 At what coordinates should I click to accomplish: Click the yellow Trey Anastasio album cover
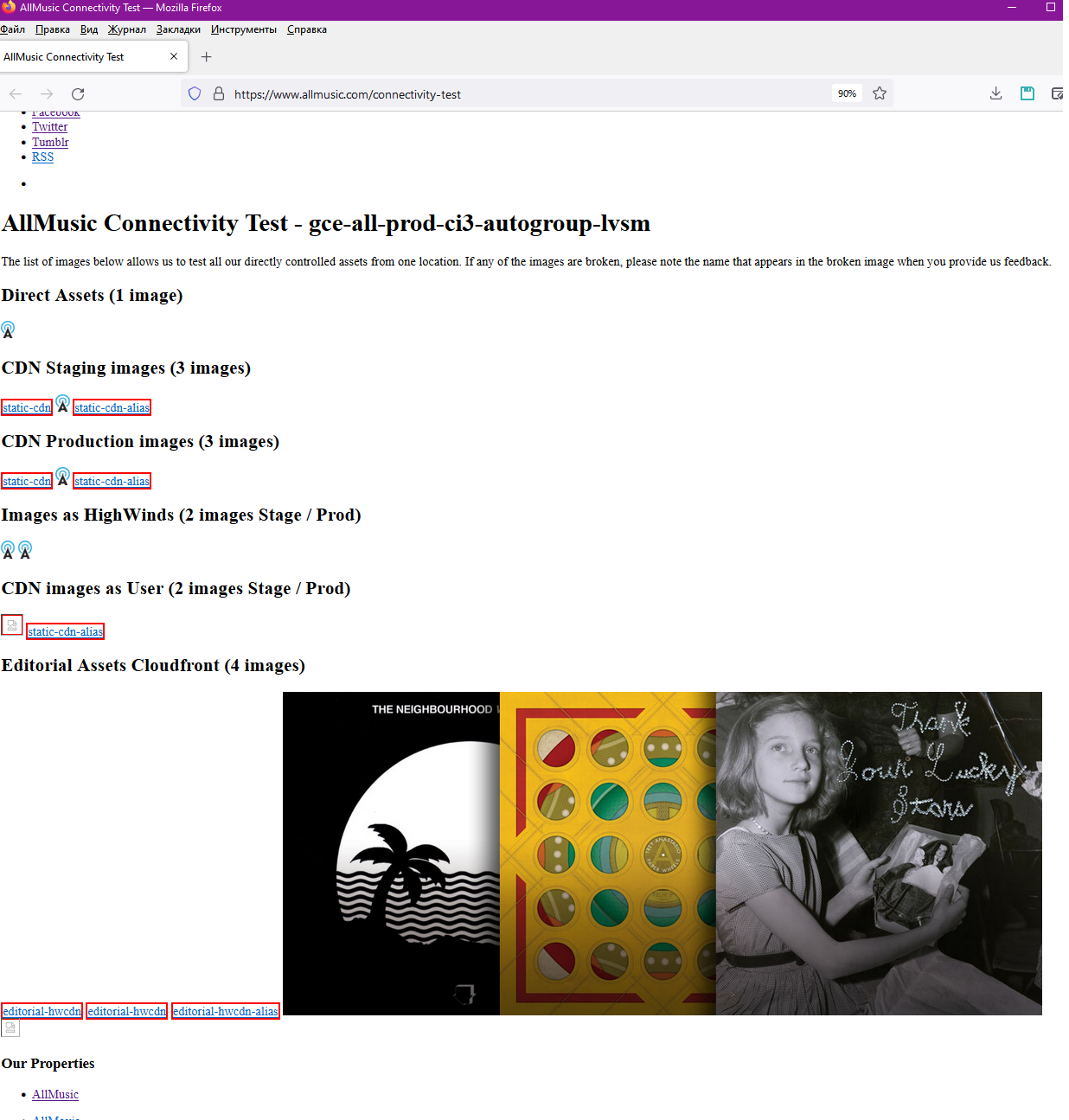[x=608, y=854]
